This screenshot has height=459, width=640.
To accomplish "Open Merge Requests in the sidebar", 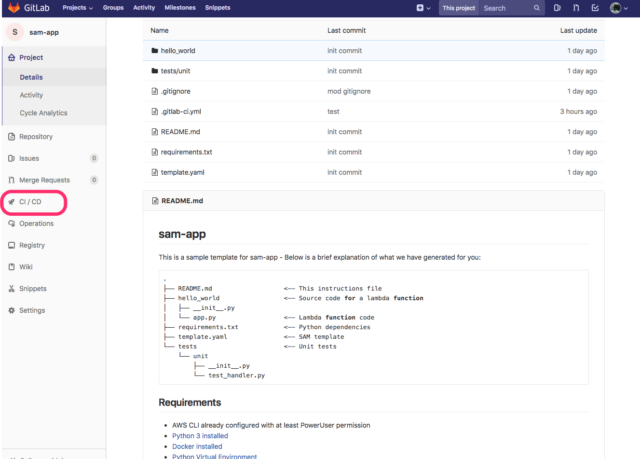I will (x=44, y=180).
